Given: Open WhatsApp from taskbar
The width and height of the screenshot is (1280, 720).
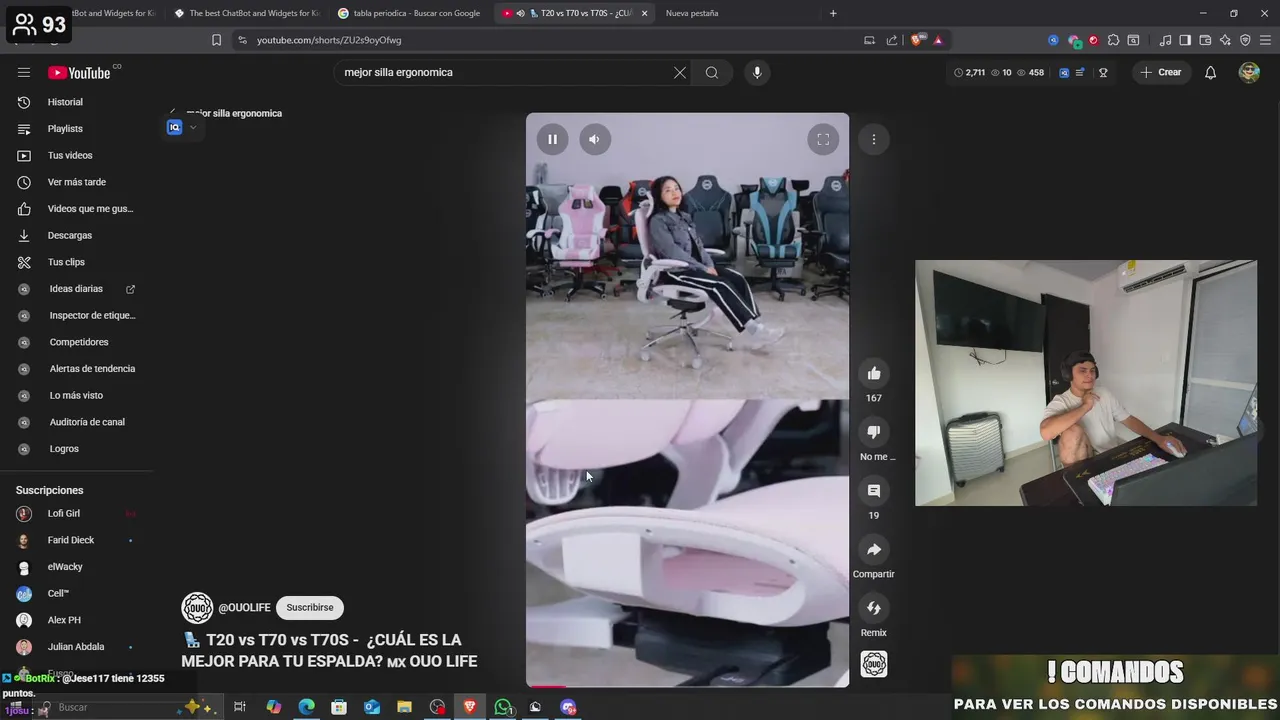Looking at the screenshot, I should pos(503,707).
